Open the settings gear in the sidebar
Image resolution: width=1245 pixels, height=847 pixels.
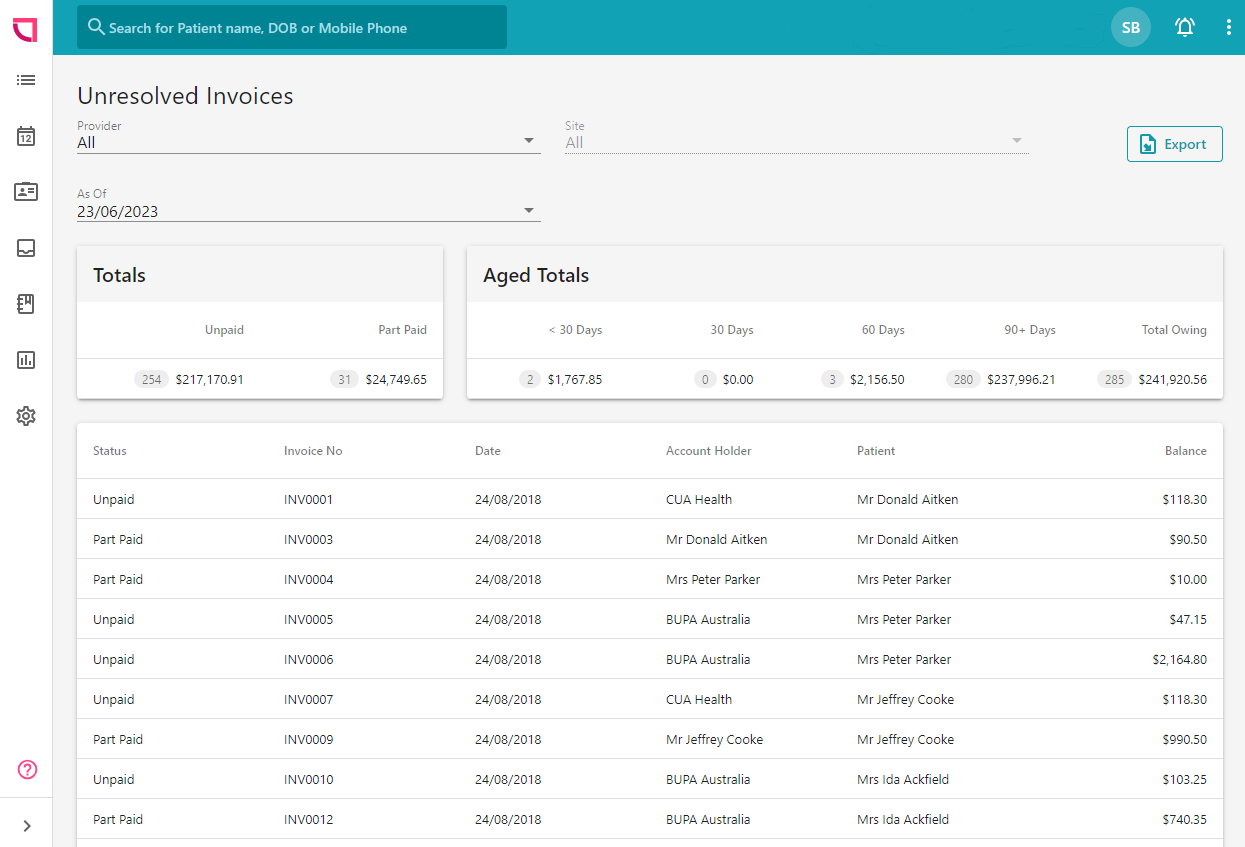(26, 416)
